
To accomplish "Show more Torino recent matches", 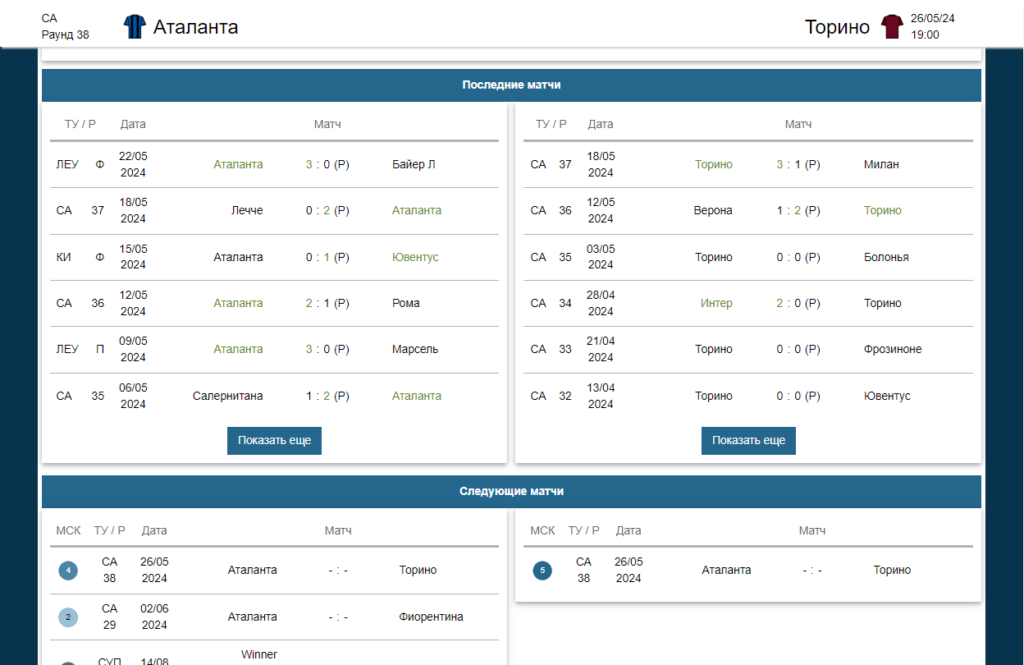I will [748, 440].
